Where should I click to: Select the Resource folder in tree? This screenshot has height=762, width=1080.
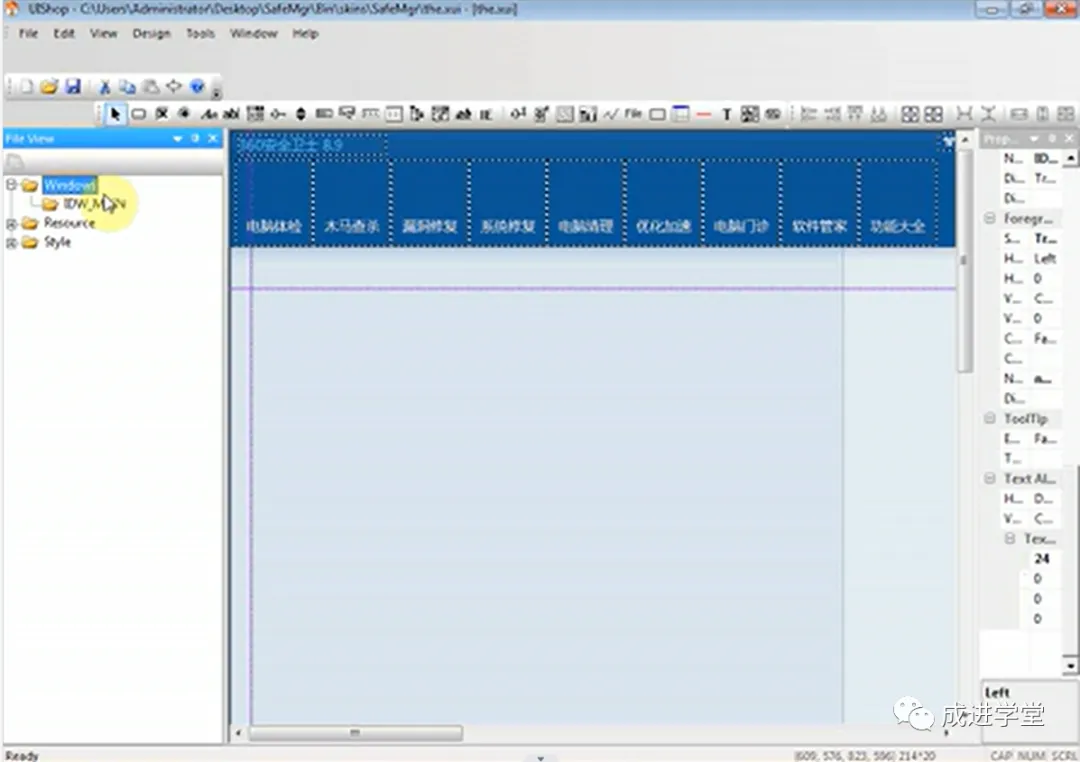point(69,223)
